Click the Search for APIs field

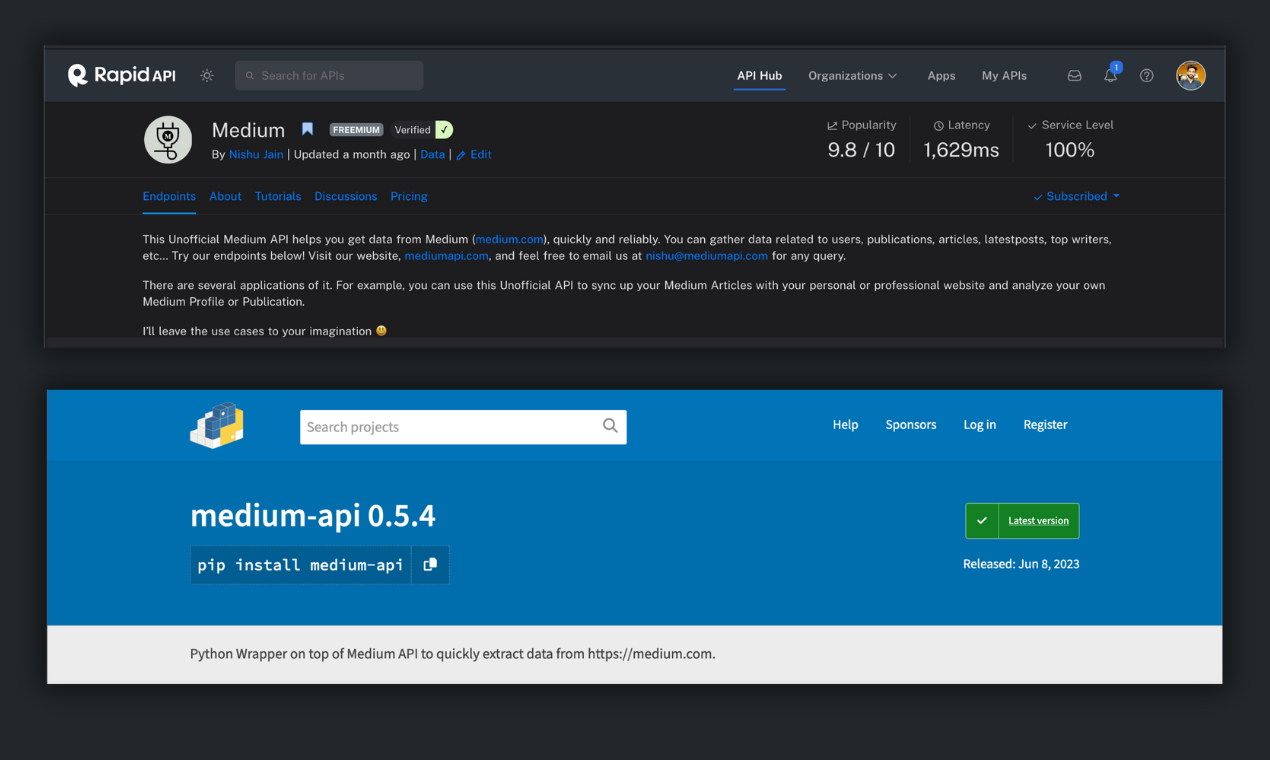pos(329,76)
